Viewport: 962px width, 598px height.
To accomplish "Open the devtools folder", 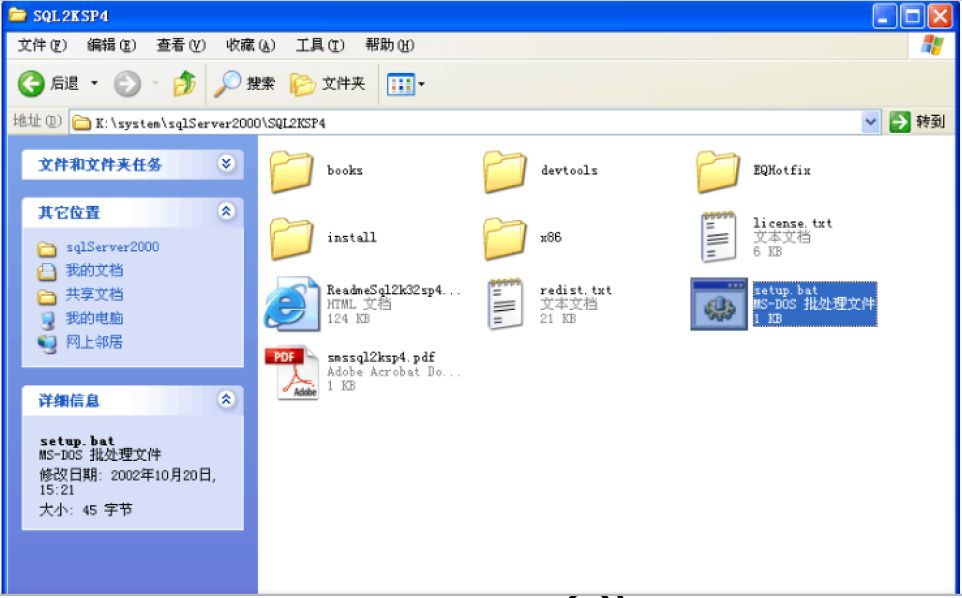I will tap(503, 171).
